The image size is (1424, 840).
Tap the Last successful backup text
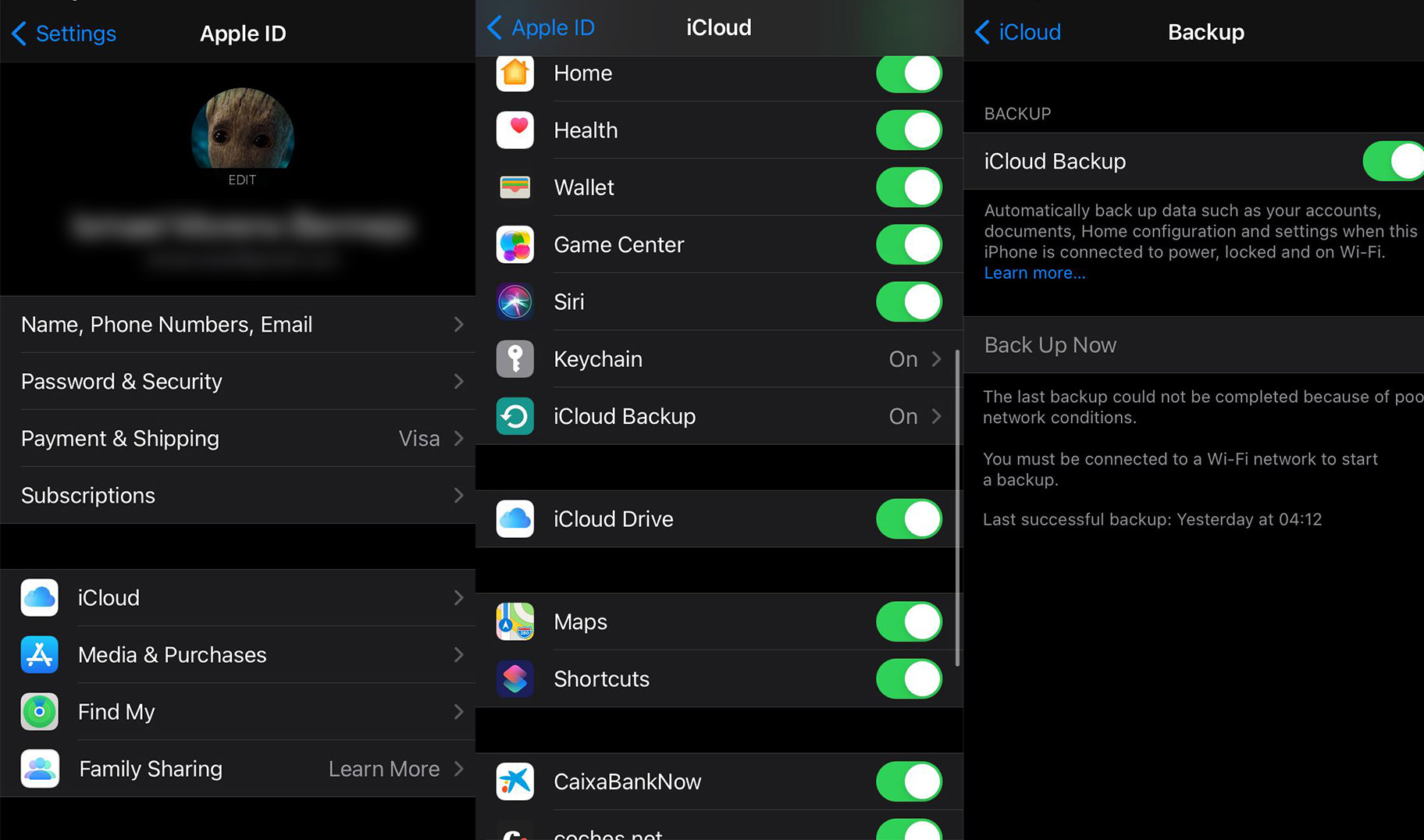click(x=1152, y=520)
